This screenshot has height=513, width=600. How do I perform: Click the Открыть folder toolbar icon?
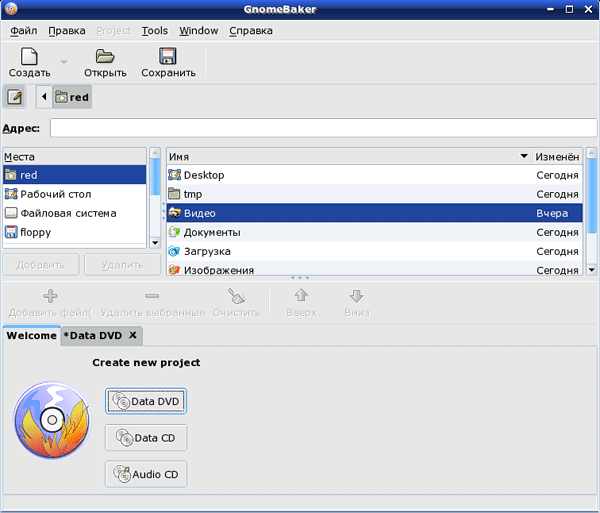pos(105,57)
